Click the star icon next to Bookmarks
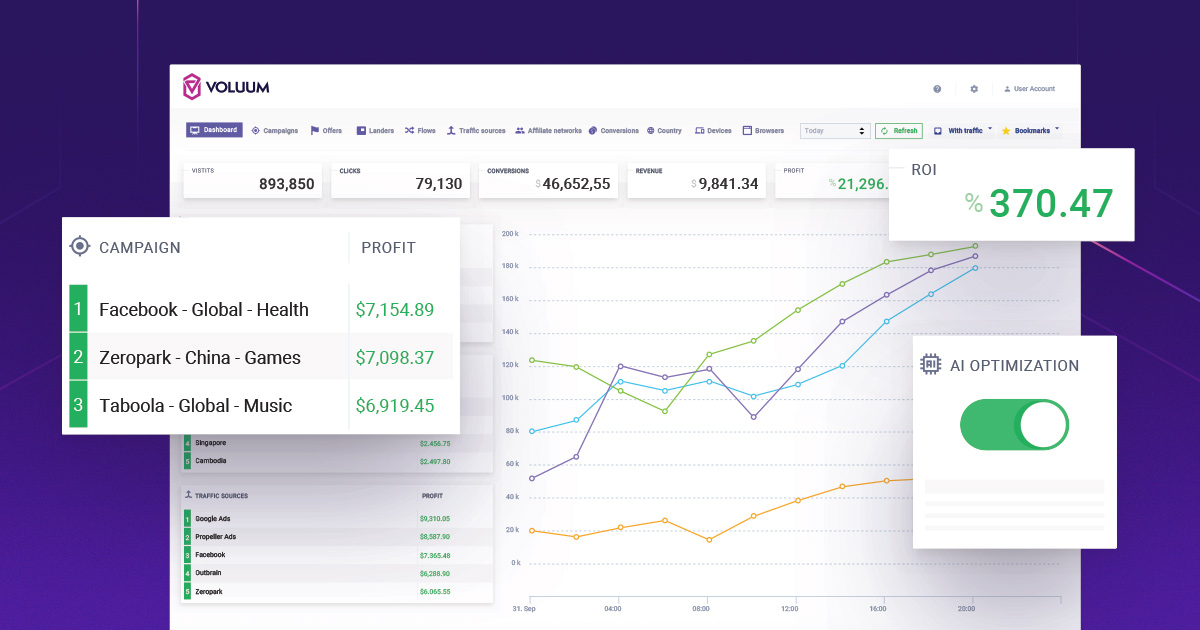 tap(1006, 131)
